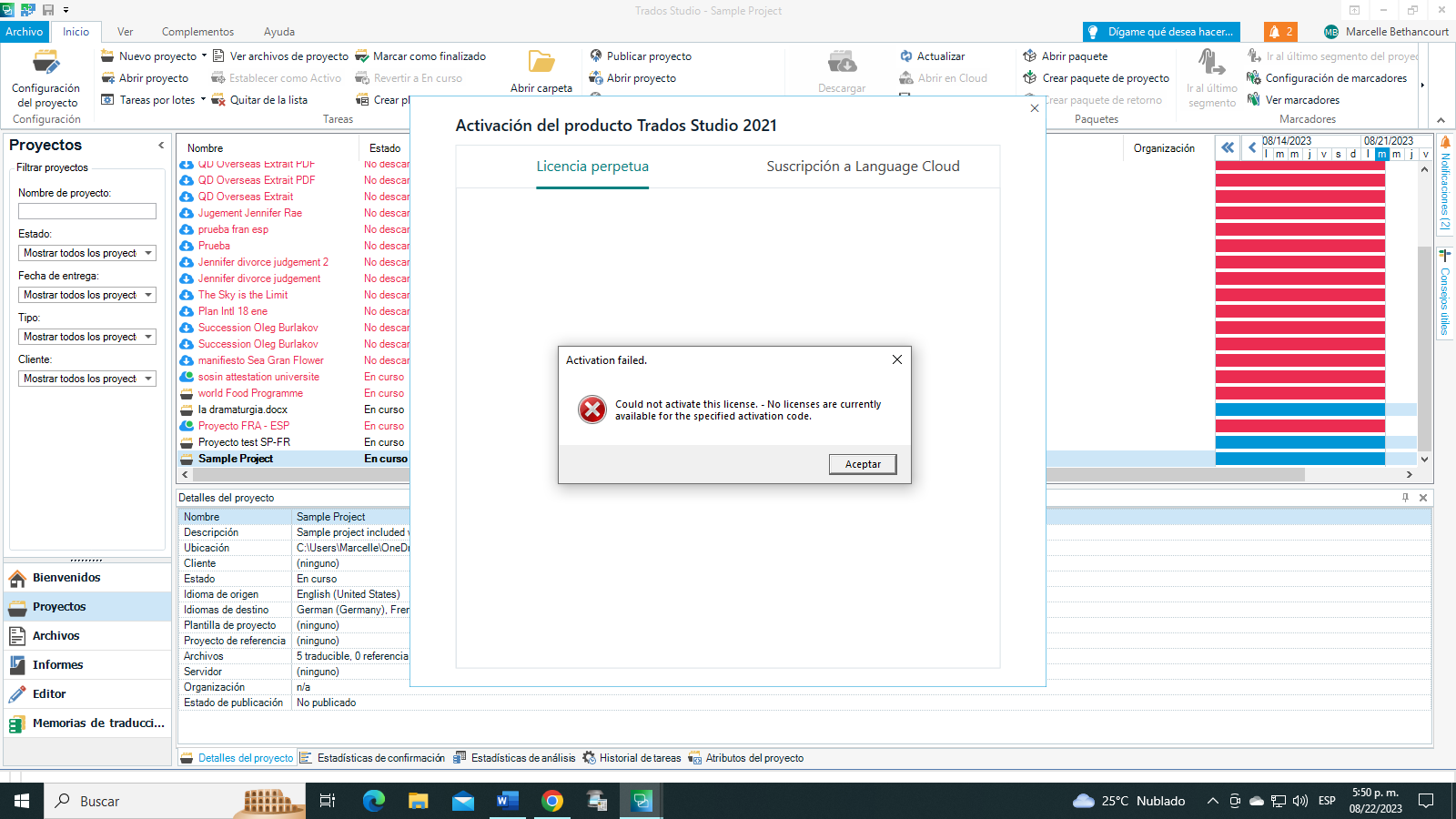Select Quitar de la lista
This screenshot has width=1456, height=819.
tap(259, 100)
